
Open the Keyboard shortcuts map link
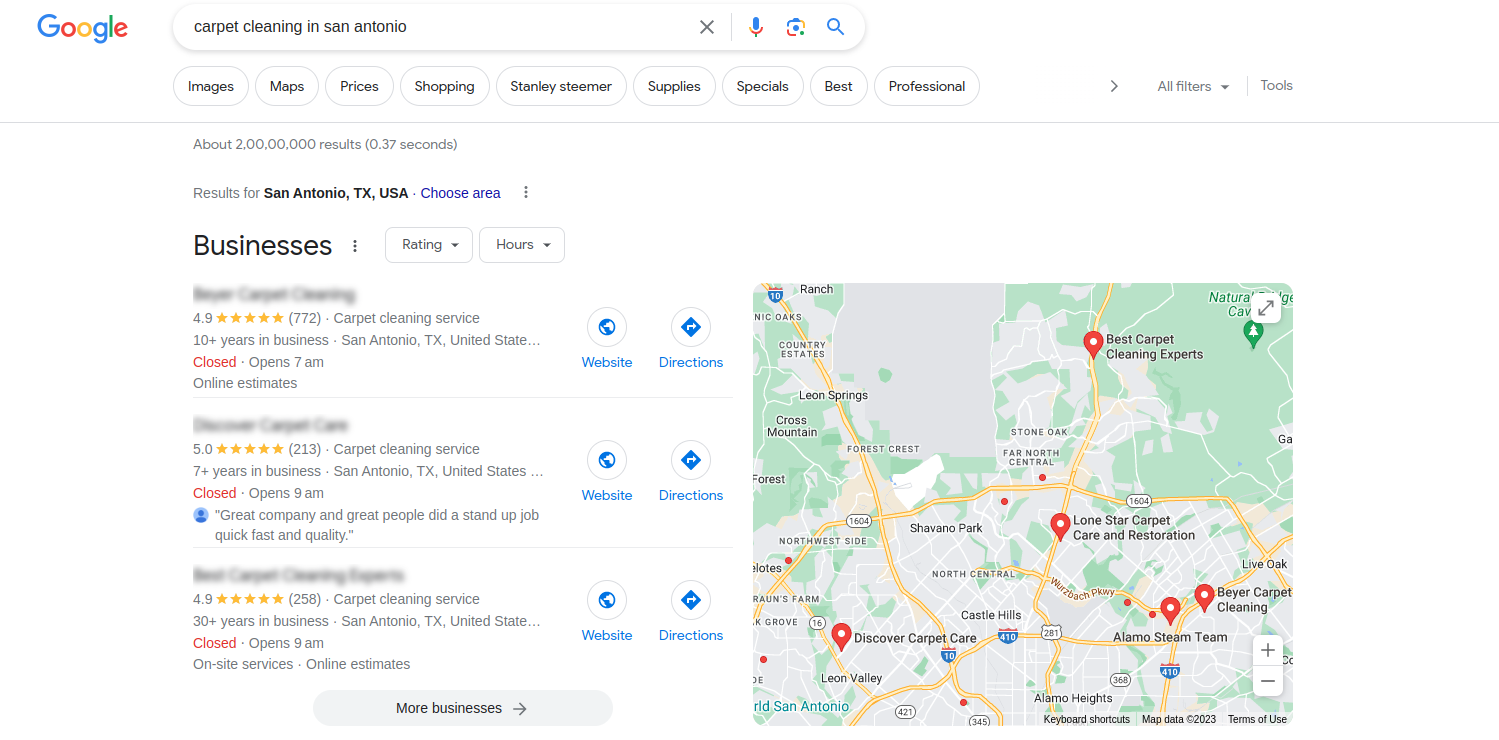pos(1087,719)
